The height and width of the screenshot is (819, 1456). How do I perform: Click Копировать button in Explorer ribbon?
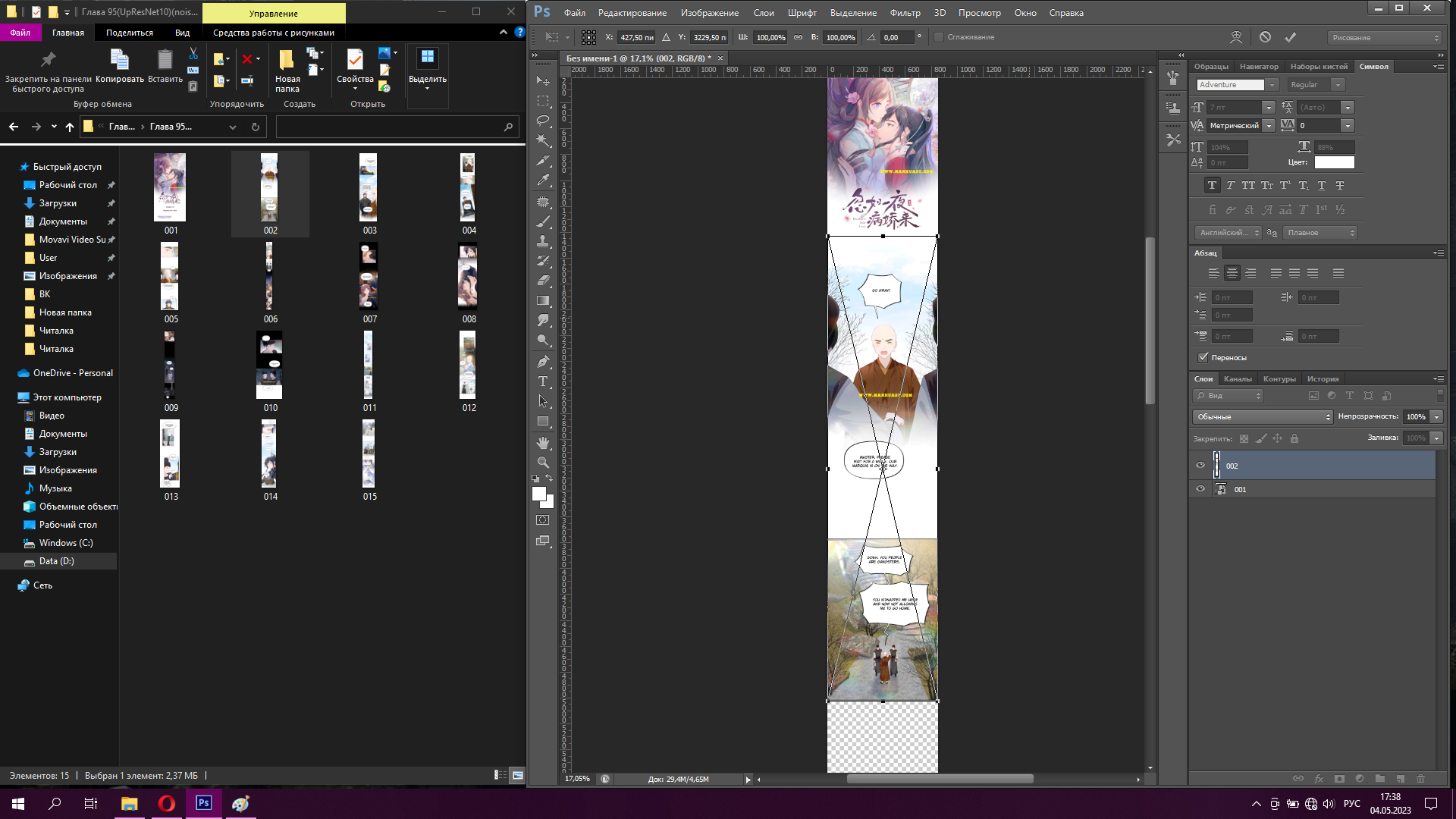[x=120, y=67]
